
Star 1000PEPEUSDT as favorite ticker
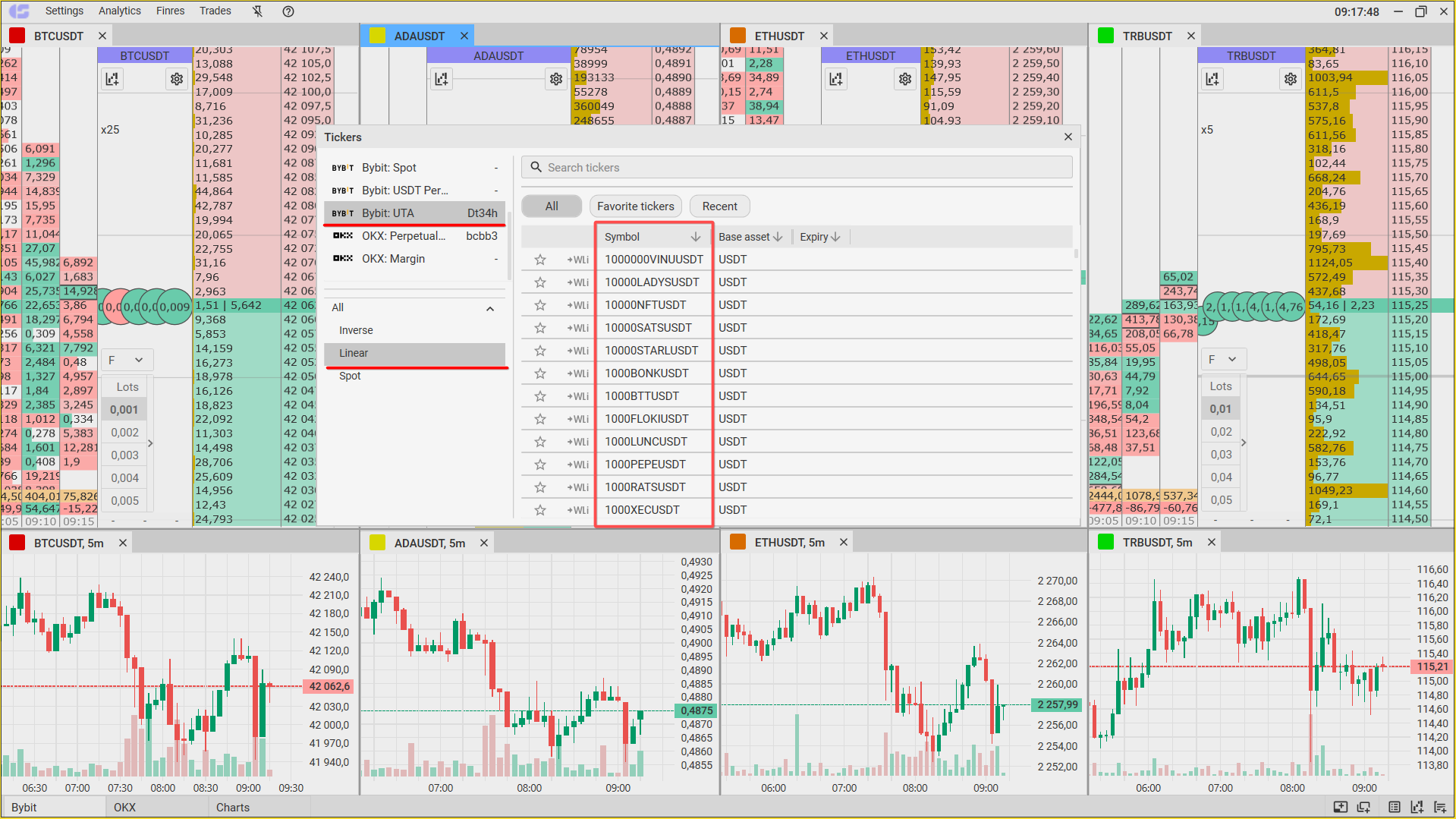coord(539,464)
